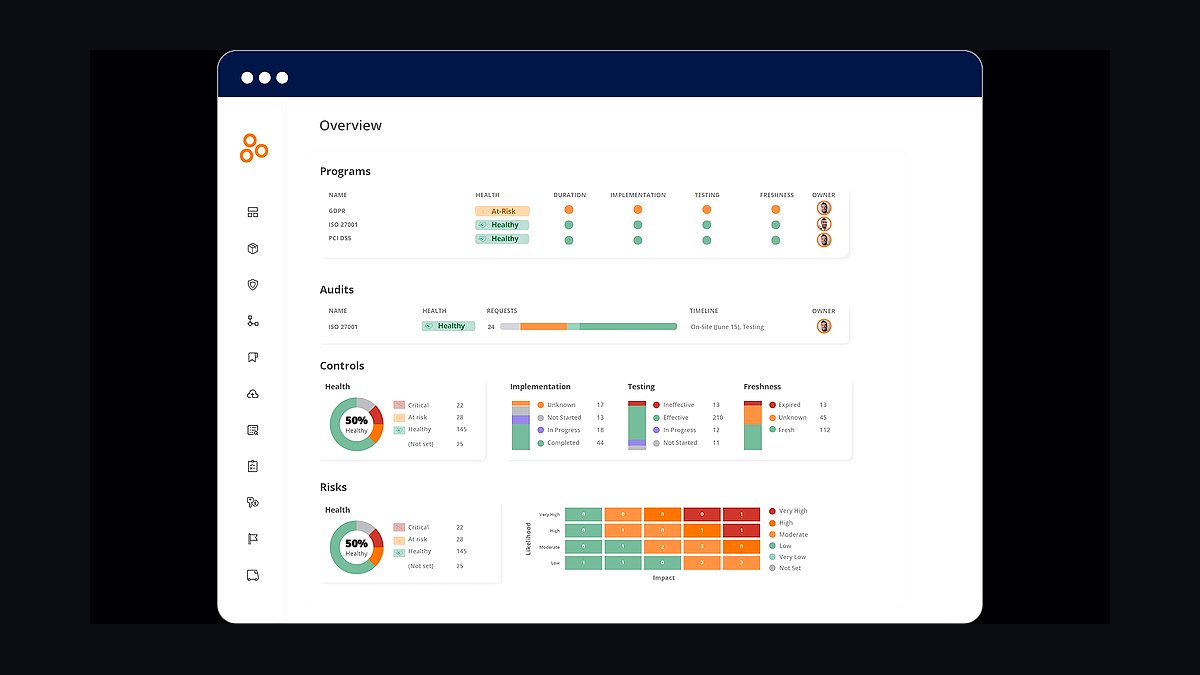Click the At risk swatch in Risks health legend

(x=399, y=540)
